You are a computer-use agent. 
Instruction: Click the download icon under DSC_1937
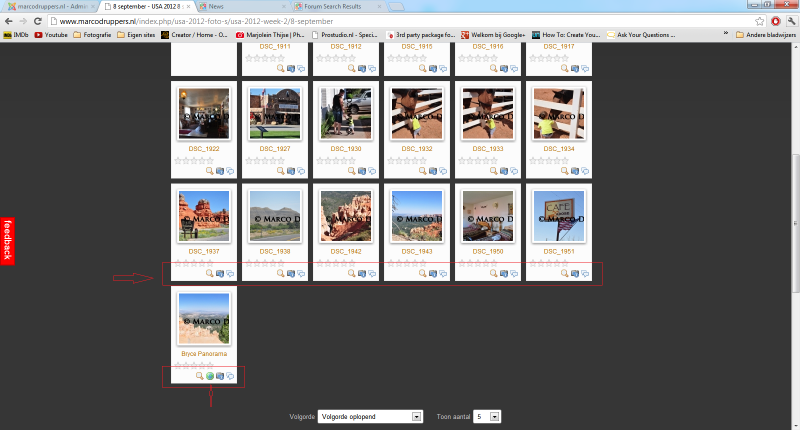pos(220,273)
